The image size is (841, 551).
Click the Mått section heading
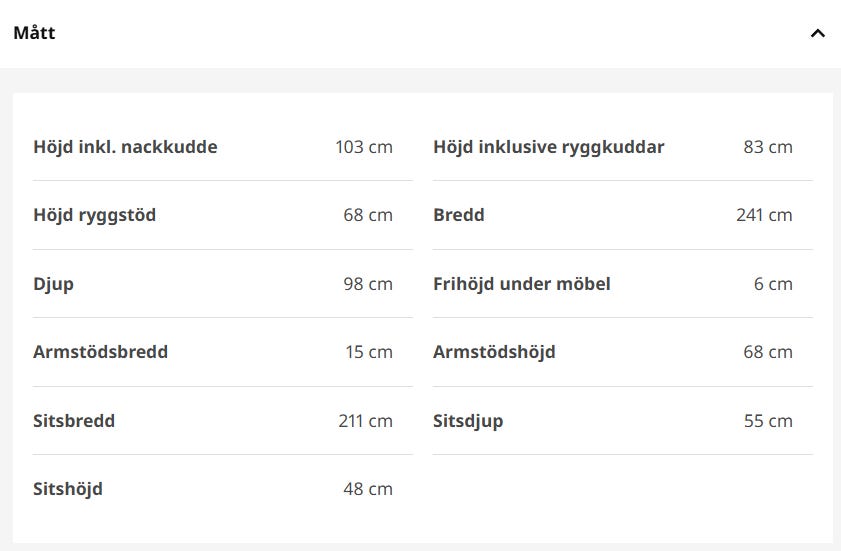pyautogui.click(x=34, y=33)
